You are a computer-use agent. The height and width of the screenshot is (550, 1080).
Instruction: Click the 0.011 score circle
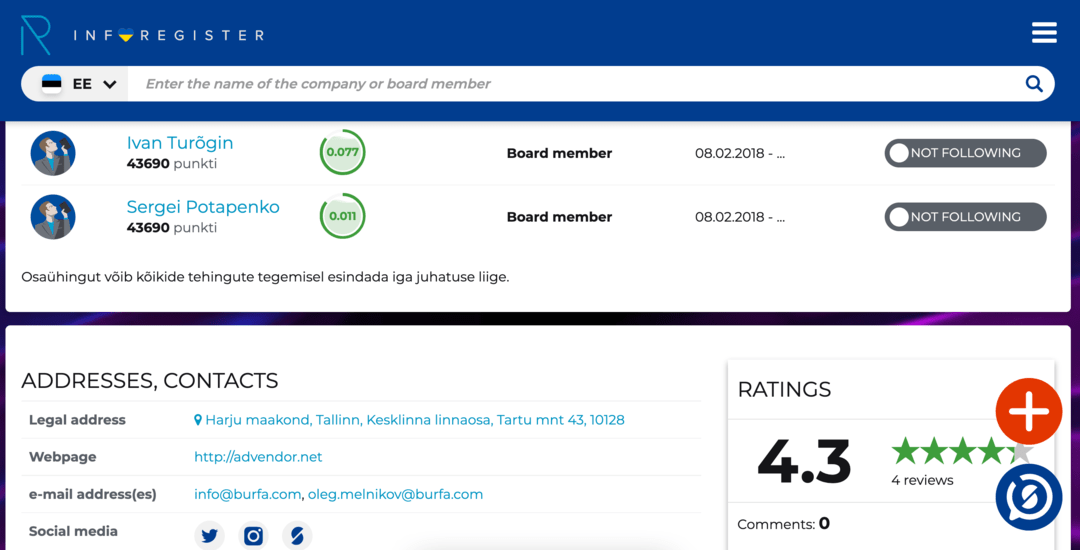(x=342, y=216)
